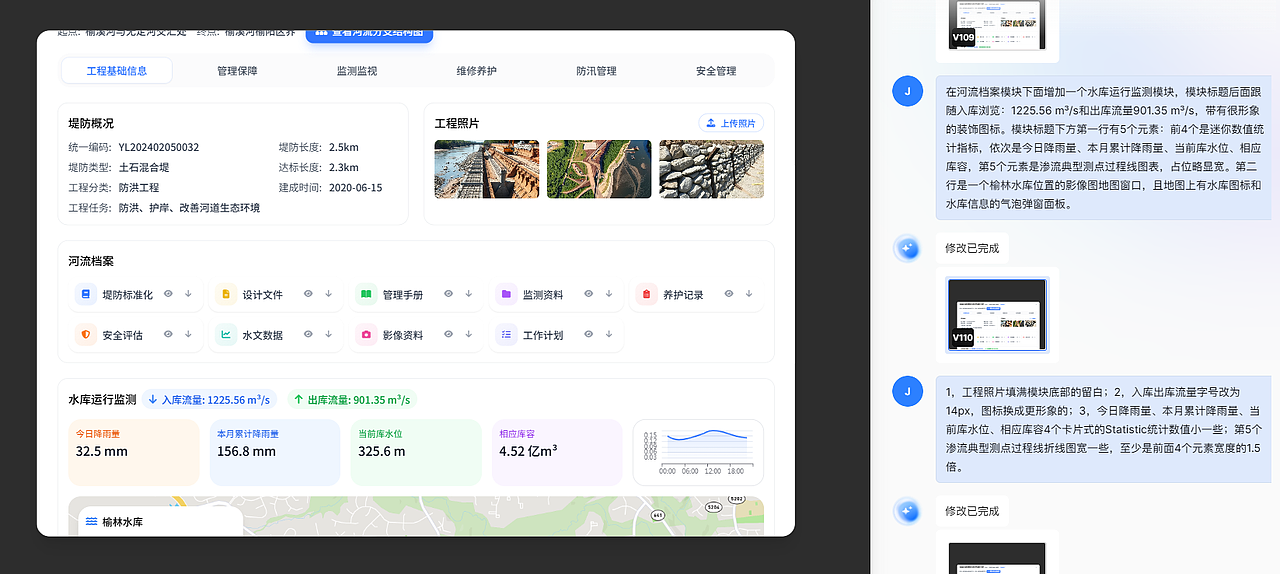Click the 榆林水库 map popup header

click(x=160, y=521)
